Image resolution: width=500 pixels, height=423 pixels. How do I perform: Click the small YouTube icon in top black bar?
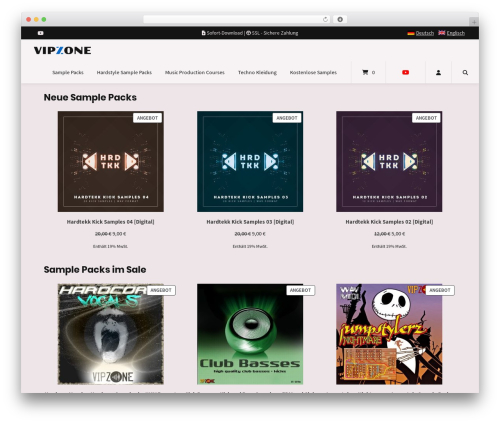[x=40, y=33]
